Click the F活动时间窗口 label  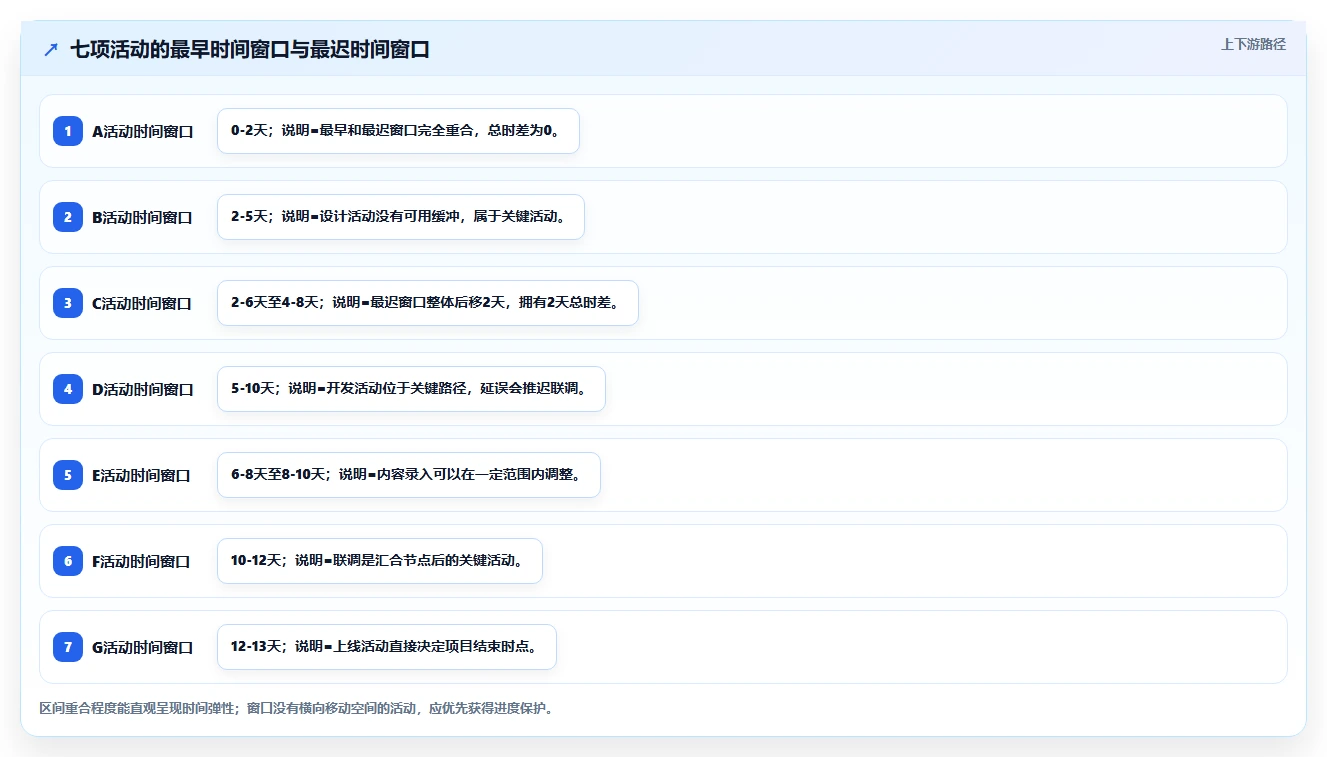[x=141, y=561]
